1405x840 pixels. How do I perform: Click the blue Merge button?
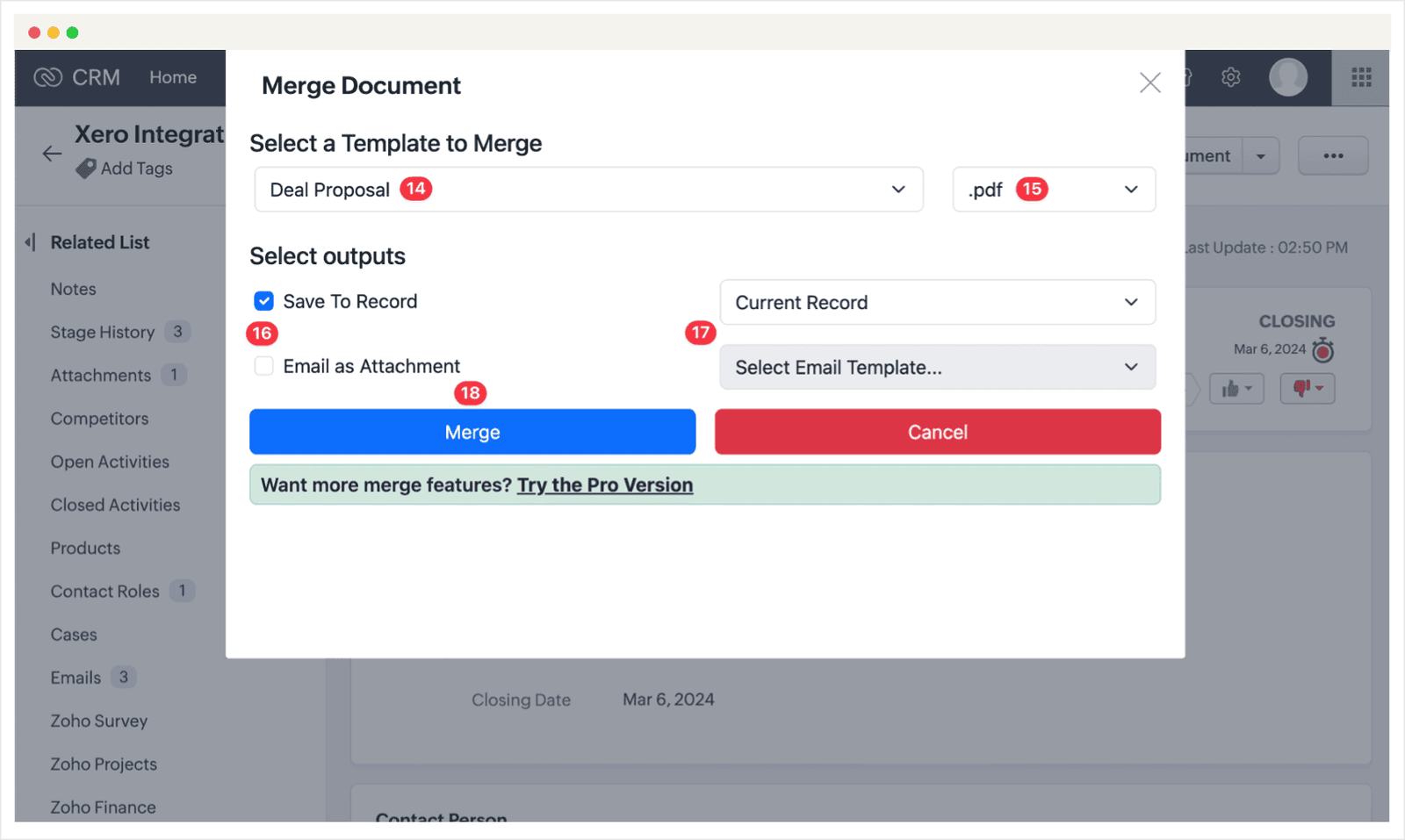(472, 432)
